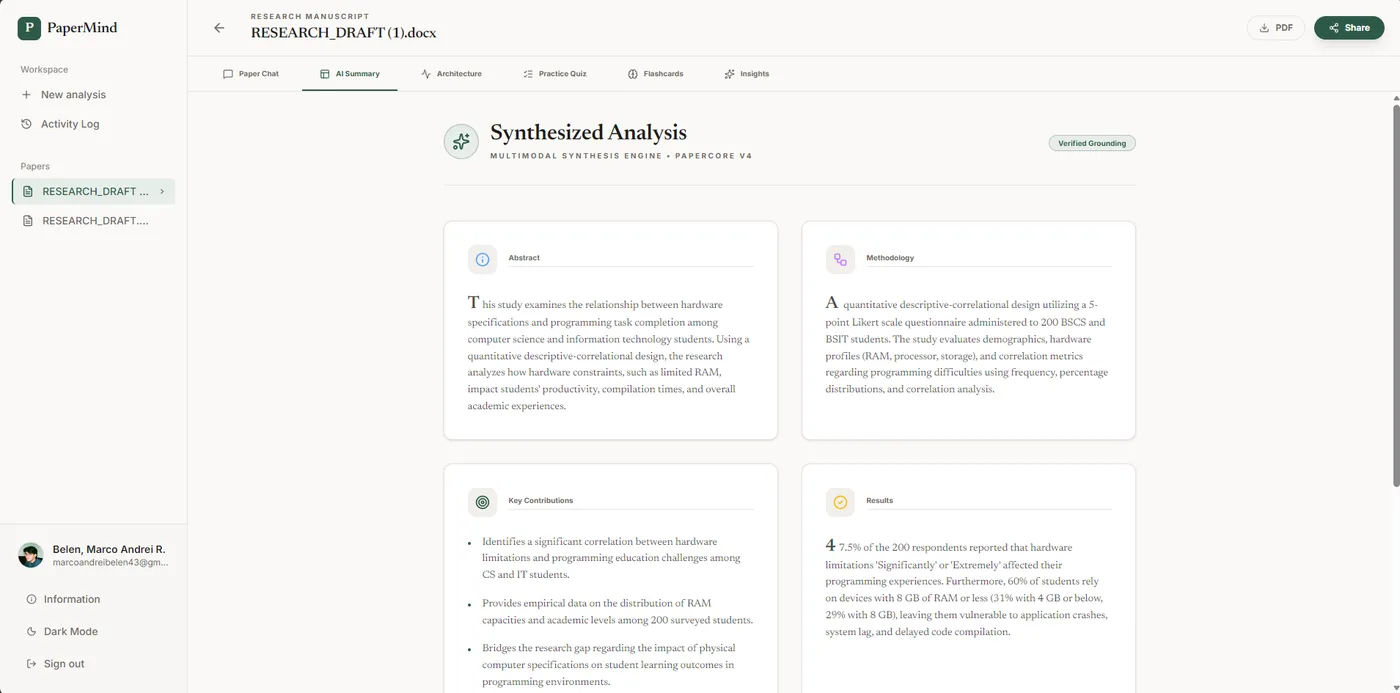Click the Verified Grounding badge
The image size is (1400, 693).
point(1092,143)
